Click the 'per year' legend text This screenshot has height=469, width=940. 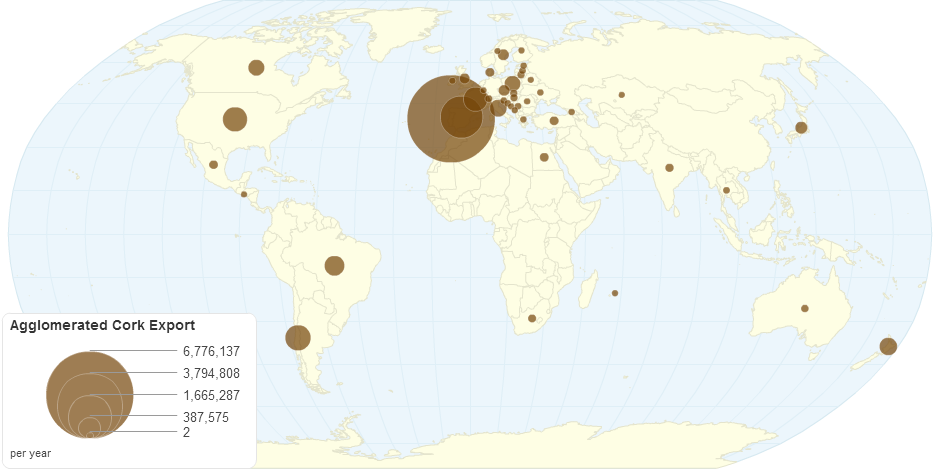(x=31, y=453)
